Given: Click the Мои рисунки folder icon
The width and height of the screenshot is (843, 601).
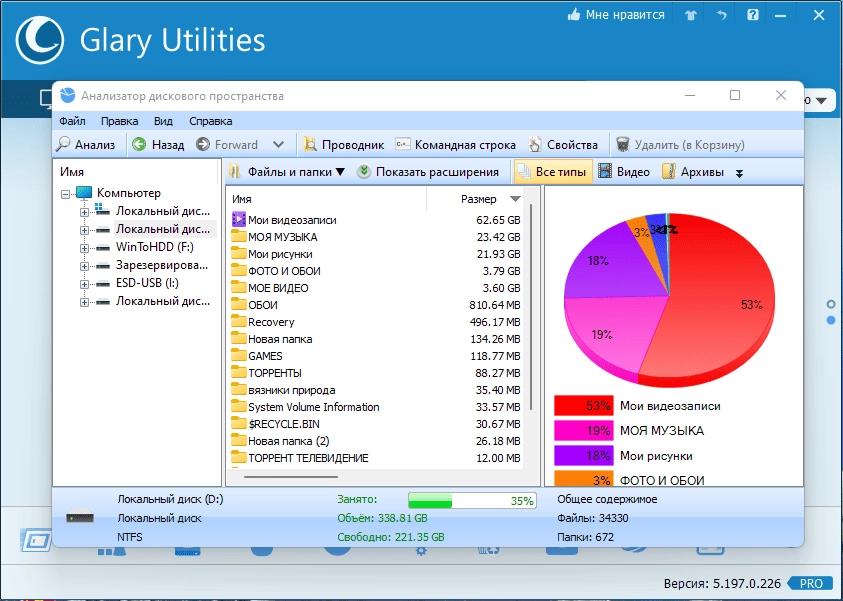Looking at the screenshot, I should 238,254.
